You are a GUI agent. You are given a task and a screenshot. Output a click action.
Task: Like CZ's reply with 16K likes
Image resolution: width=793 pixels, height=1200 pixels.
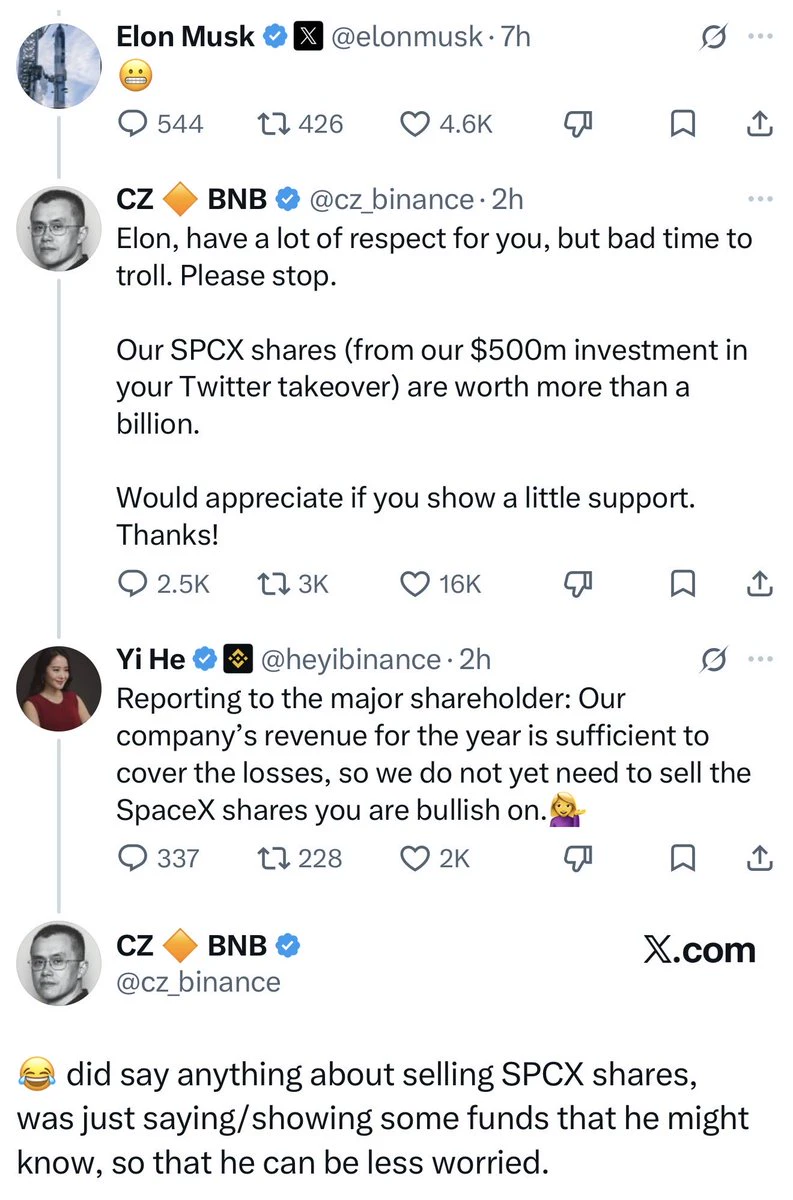pyautogui.click(x=440, y=583)
